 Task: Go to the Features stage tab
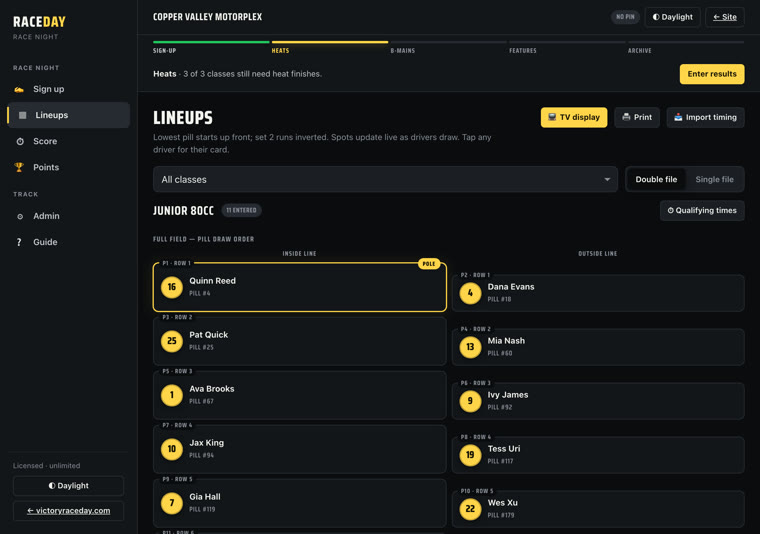567,47
